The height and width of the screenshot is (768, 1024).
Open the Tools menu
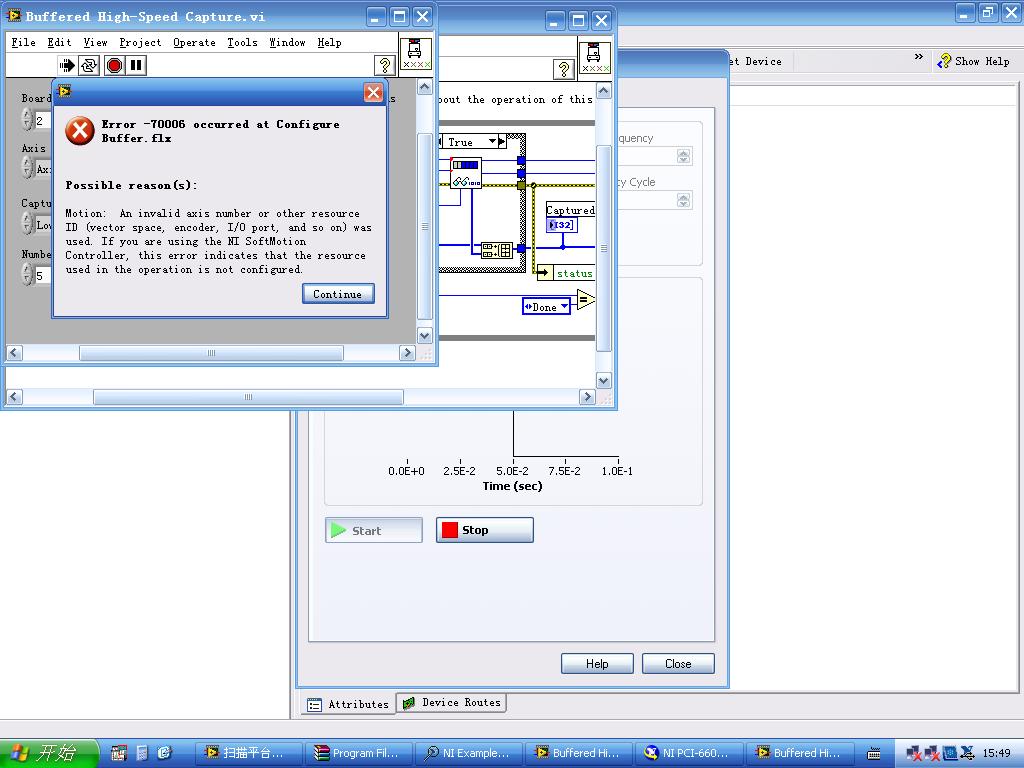pyautogui.click(x=242, y=42)
